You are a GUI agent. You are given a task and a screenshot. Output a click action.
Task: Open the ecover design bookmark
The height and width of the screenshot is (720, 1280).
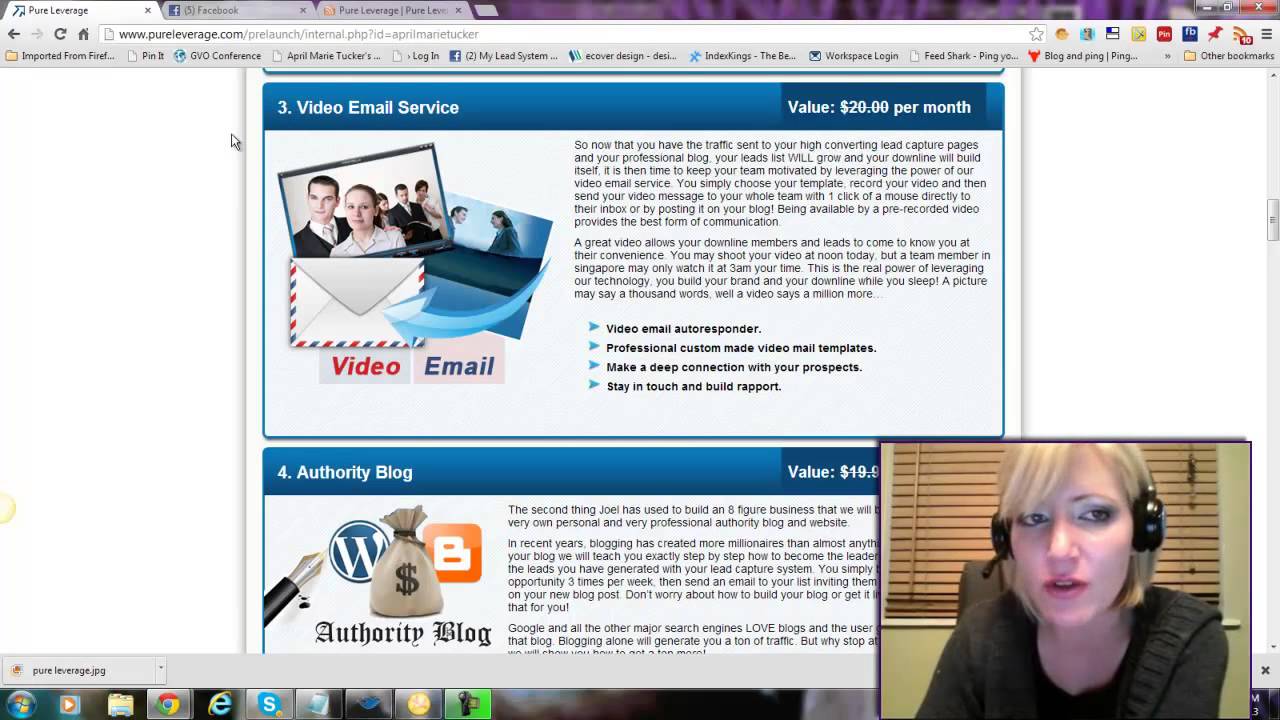click(x=623, y=56)
